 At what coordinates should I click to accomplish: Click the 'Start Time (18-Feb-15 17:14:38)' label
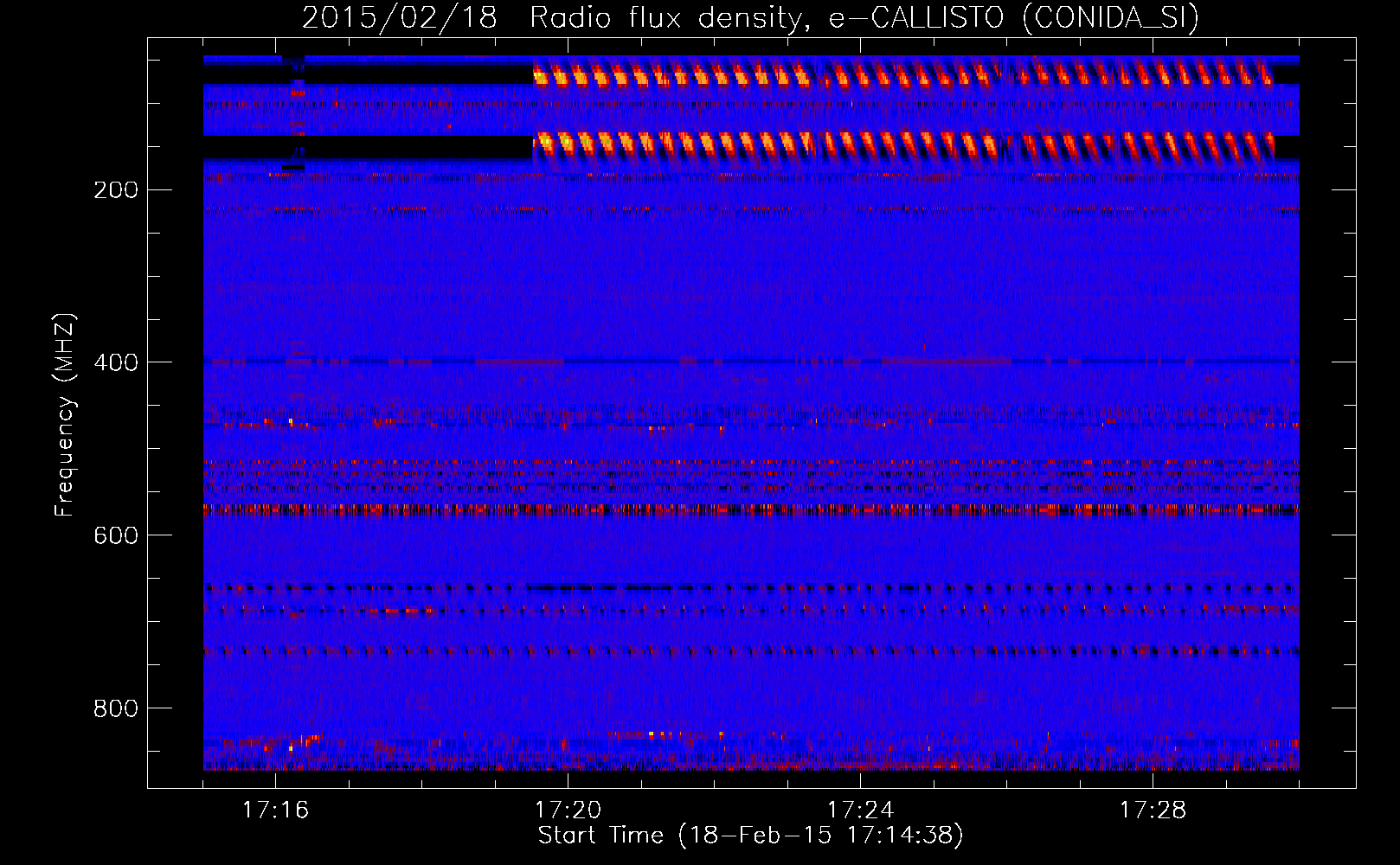750,836
